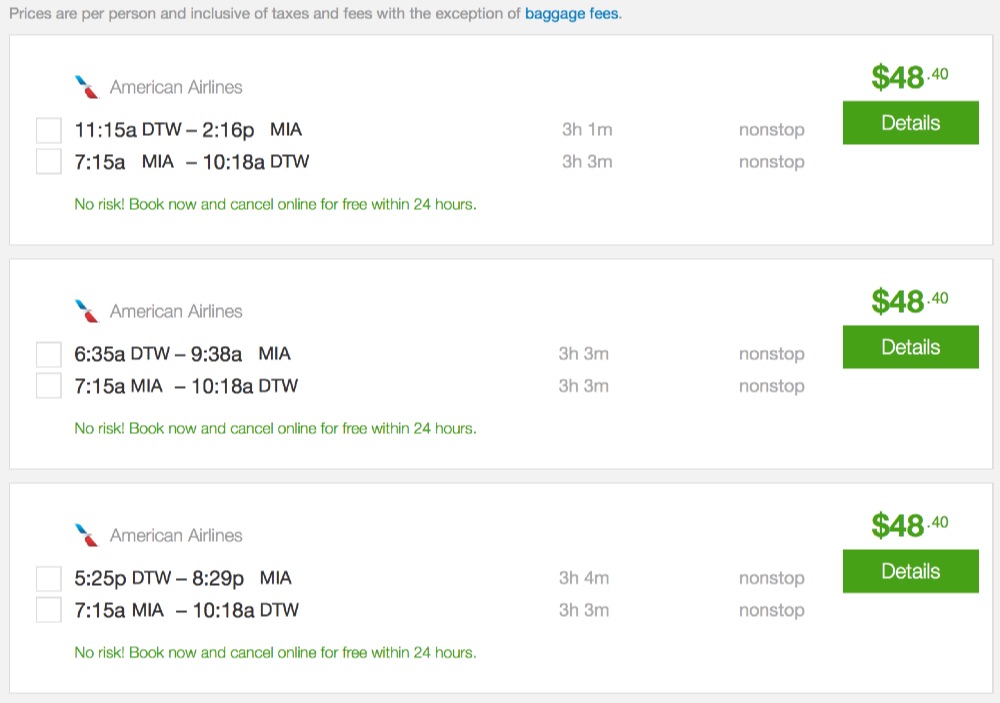Click the American Airlines logo on the 11:15a flight card
Screen dimensions: 1000x703
click(x=88, y=87)
